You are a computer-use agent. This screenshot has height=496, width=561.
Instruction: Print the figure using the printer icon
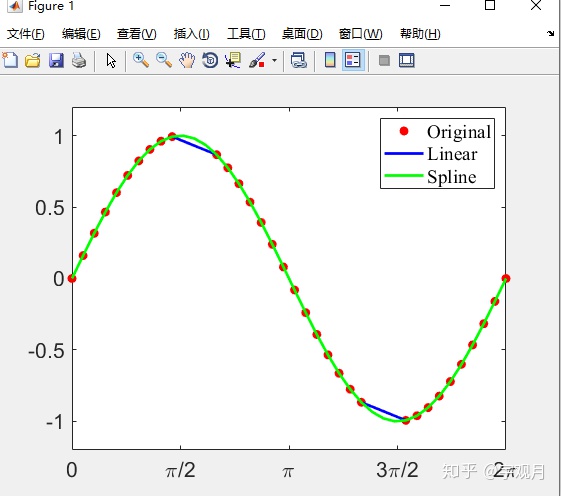point(79,60)
